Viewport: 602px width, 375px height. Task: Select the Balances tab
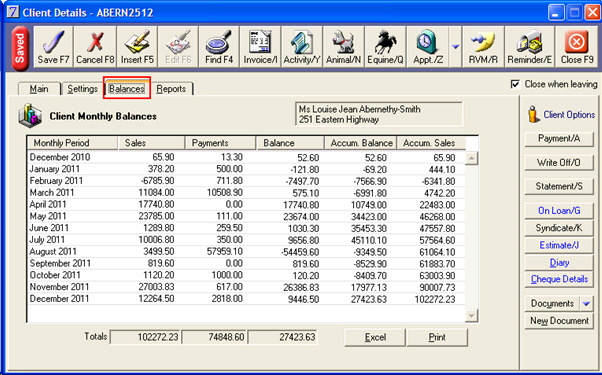(x=127, y=89)
